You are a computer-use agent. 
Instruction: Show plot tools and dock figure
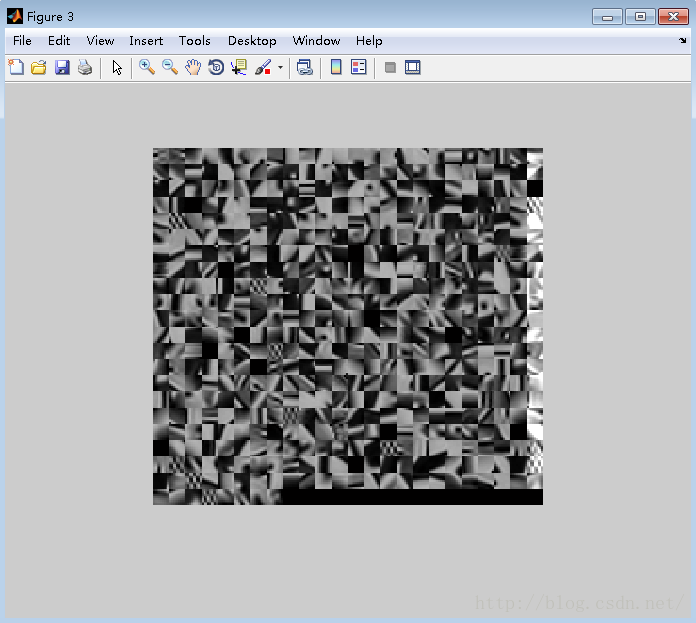pyautogui.click(x=413, y=67)
